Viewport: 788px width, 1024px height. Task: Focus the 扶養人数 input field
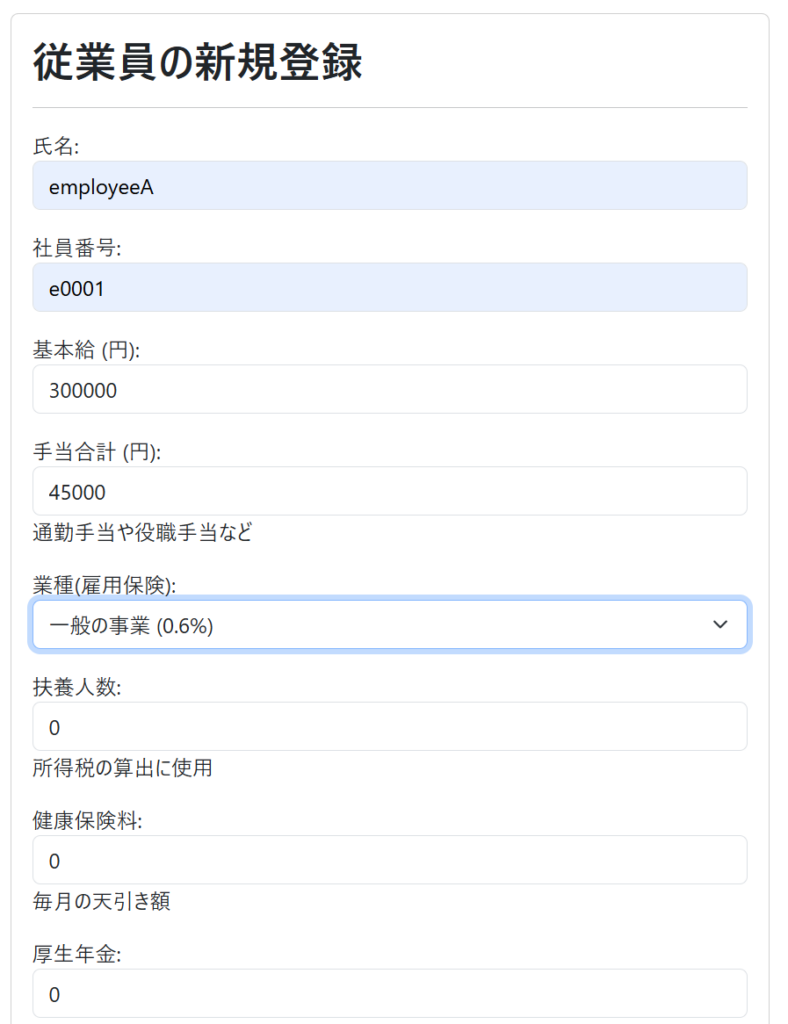pyautogui.click(x=389, y=726)
